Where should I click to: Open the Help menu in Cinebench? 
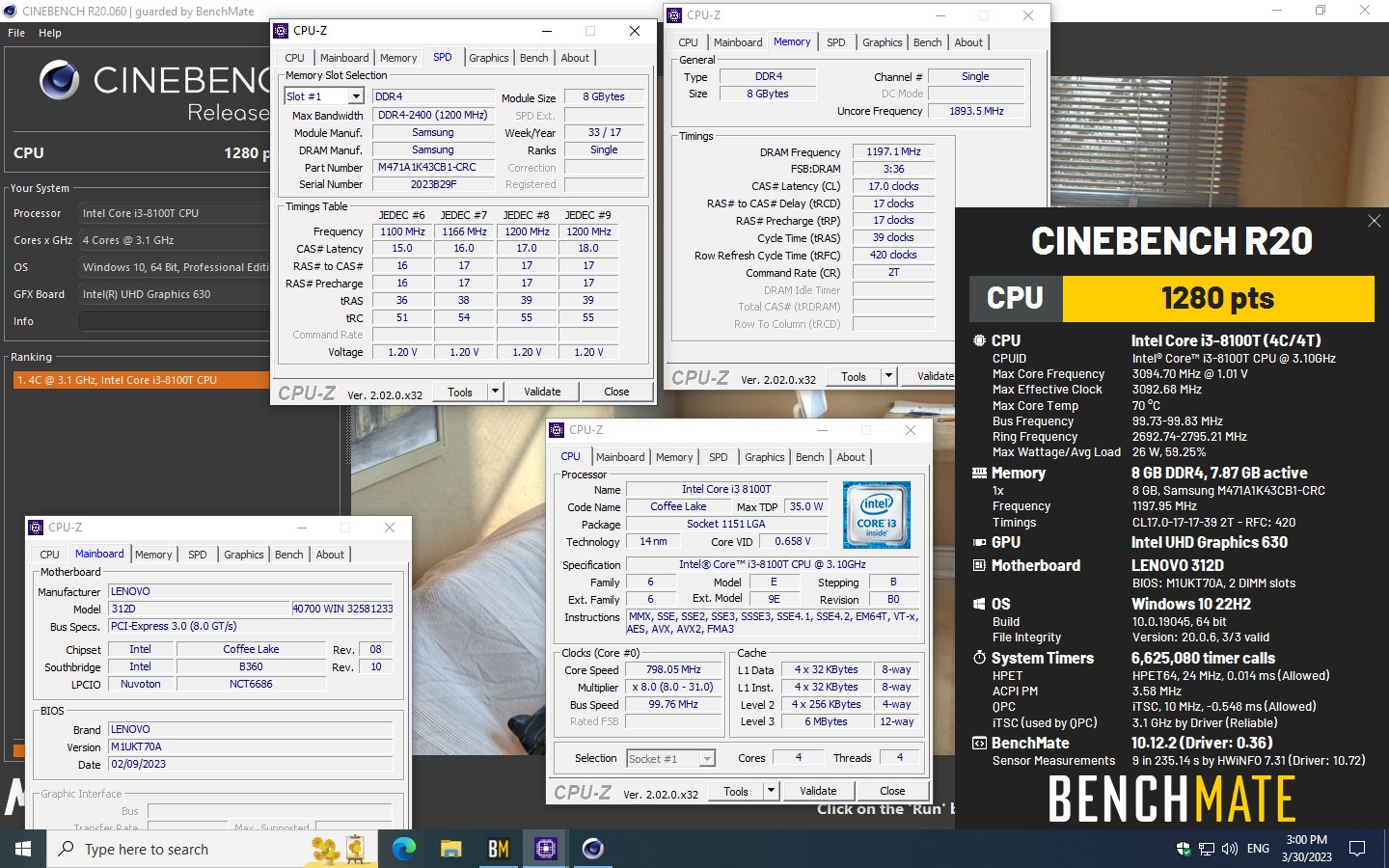coord(50,33)
